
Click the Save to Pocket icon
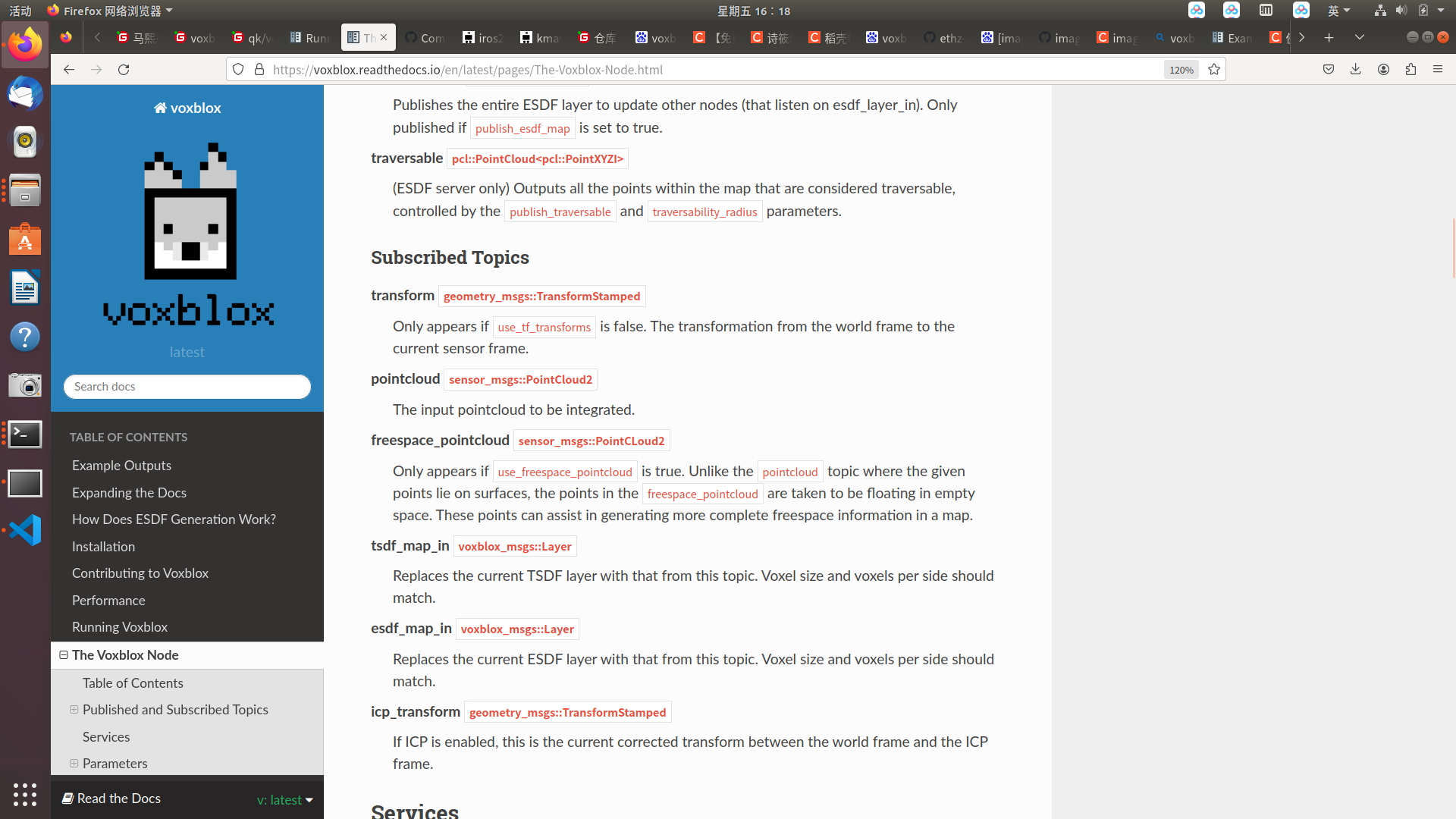(x=1329, y=70)
